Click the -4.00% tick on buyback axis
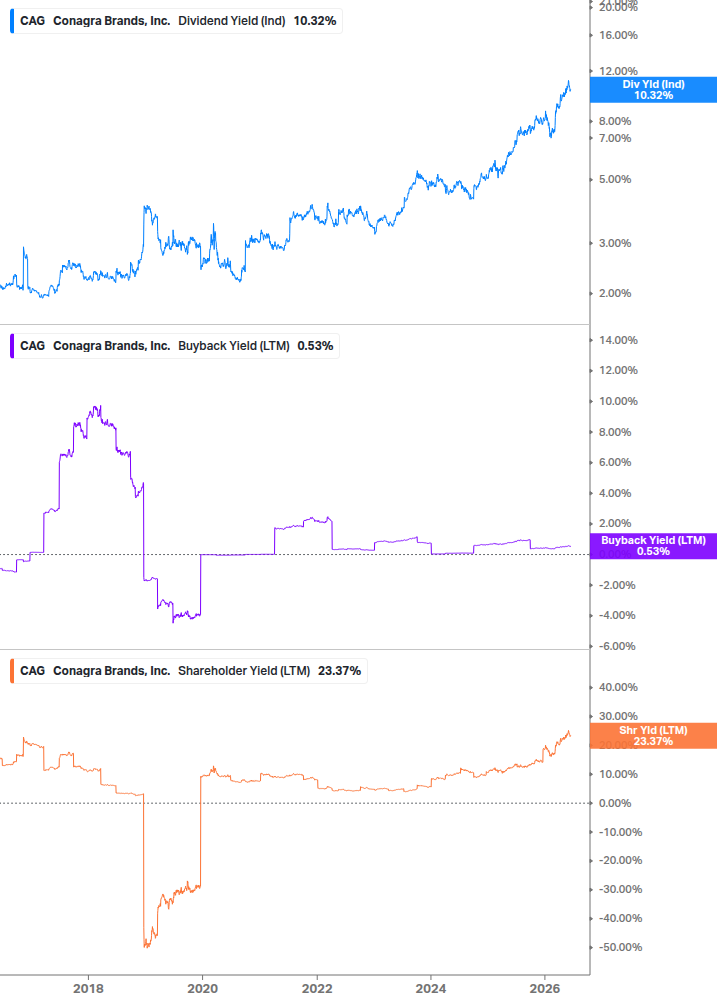Image resolution: width=717 pixels, height=1005 pixels. 617,615
